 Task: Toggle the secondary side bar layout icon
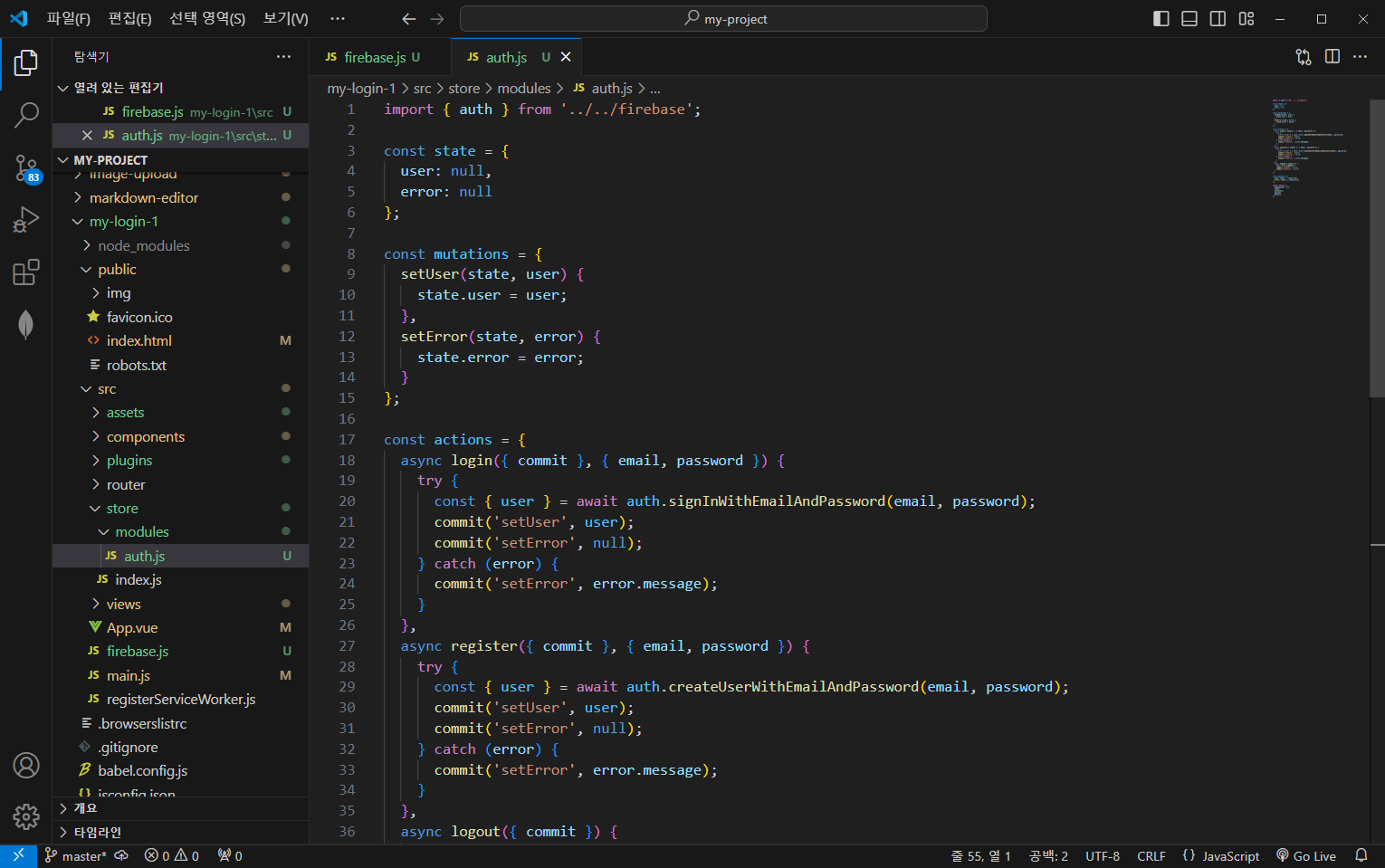click(1218, 19)
